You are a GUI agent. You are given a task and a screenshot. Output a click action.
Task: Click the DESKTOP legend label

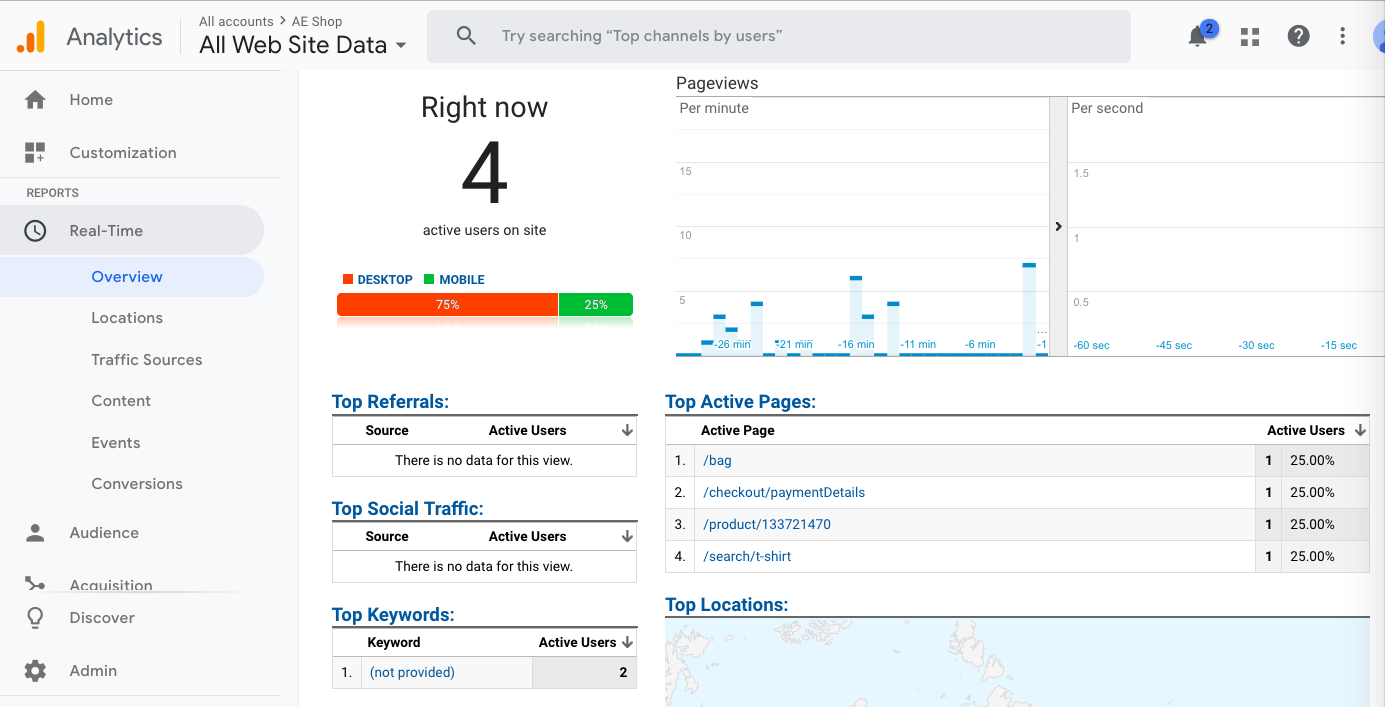[x=385, y=280]
